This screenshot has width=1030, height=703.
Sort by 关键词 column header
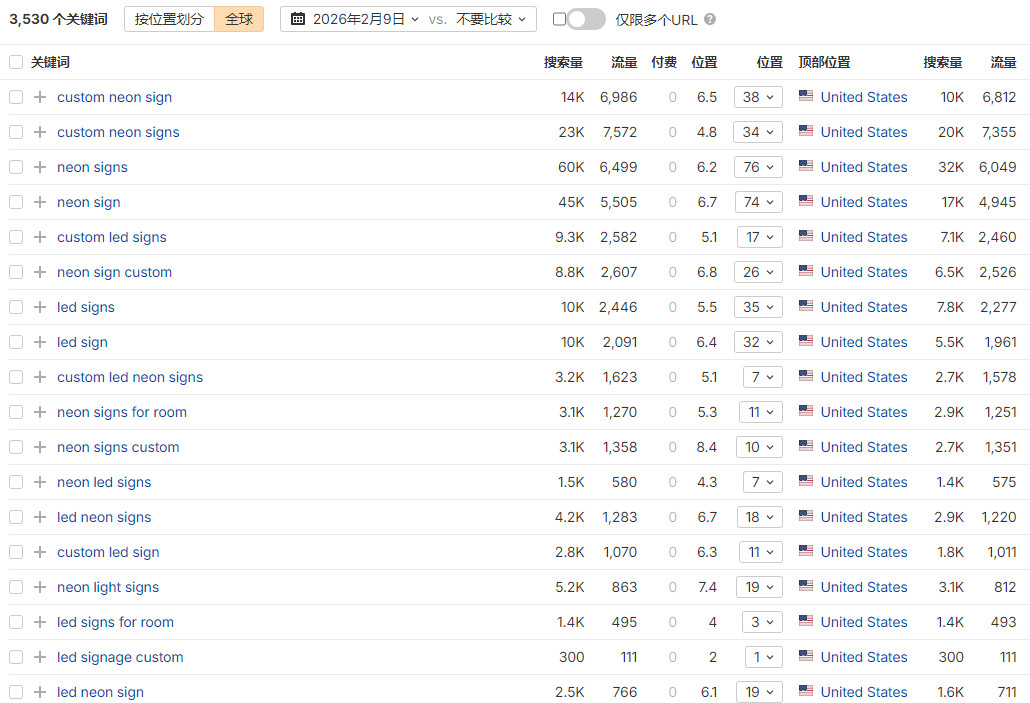50,62
